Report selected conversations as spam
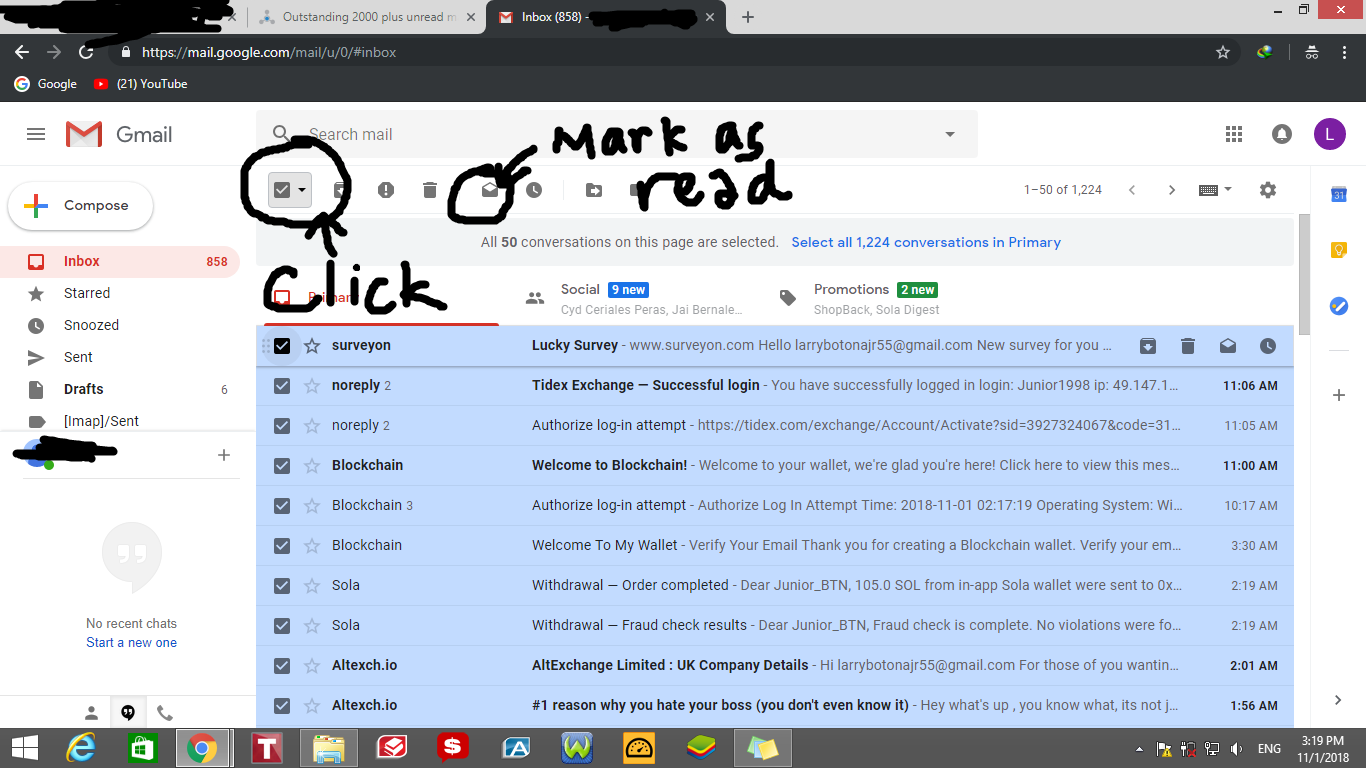1366x768 pixels. click(x=386, y=190)
